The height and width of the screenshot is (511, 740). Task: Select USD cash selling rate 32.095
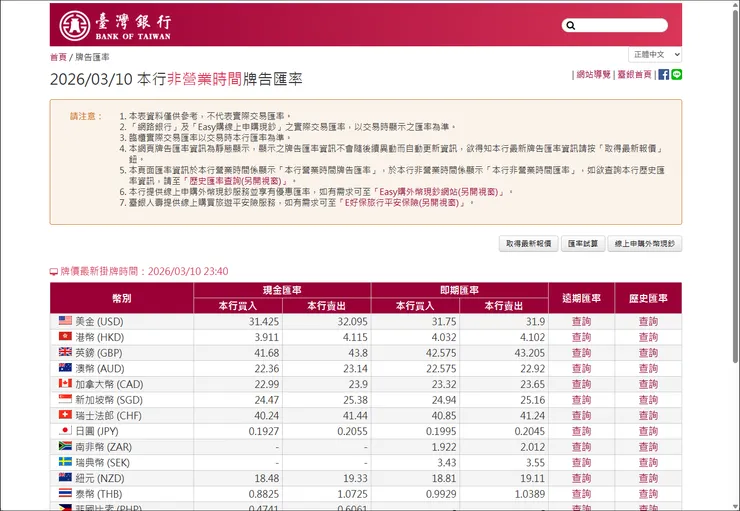coord(353,321)
